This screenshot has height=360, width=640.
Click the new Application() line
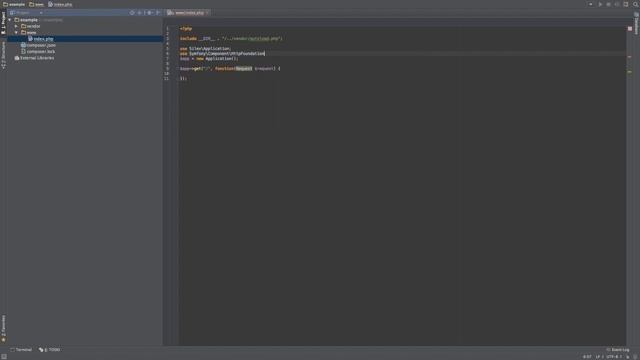pyautogui.click(x=209, y=58)
